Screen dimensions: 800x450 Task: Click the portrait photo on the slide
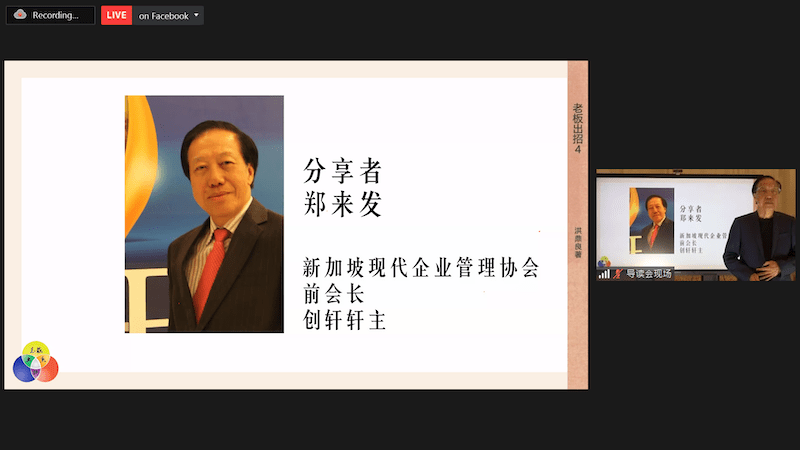tap(204, 214)
